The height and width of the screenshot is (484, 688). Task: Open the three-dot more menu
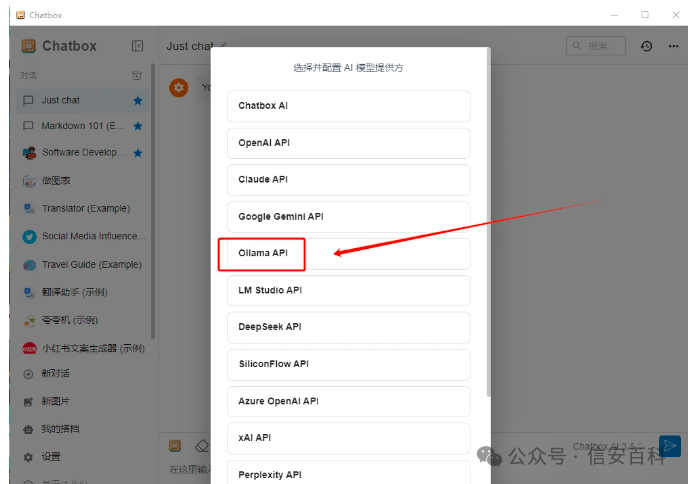(674, 46)
